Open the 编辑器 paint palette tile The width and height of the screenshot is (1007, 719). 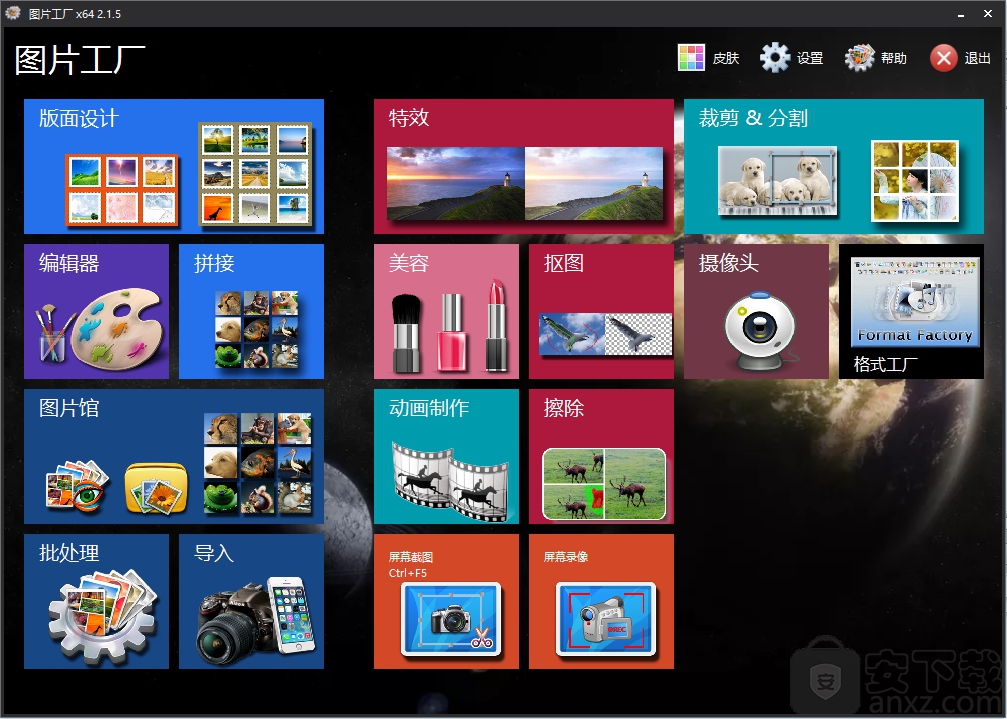pyautogui.click(x=96, y=311)
